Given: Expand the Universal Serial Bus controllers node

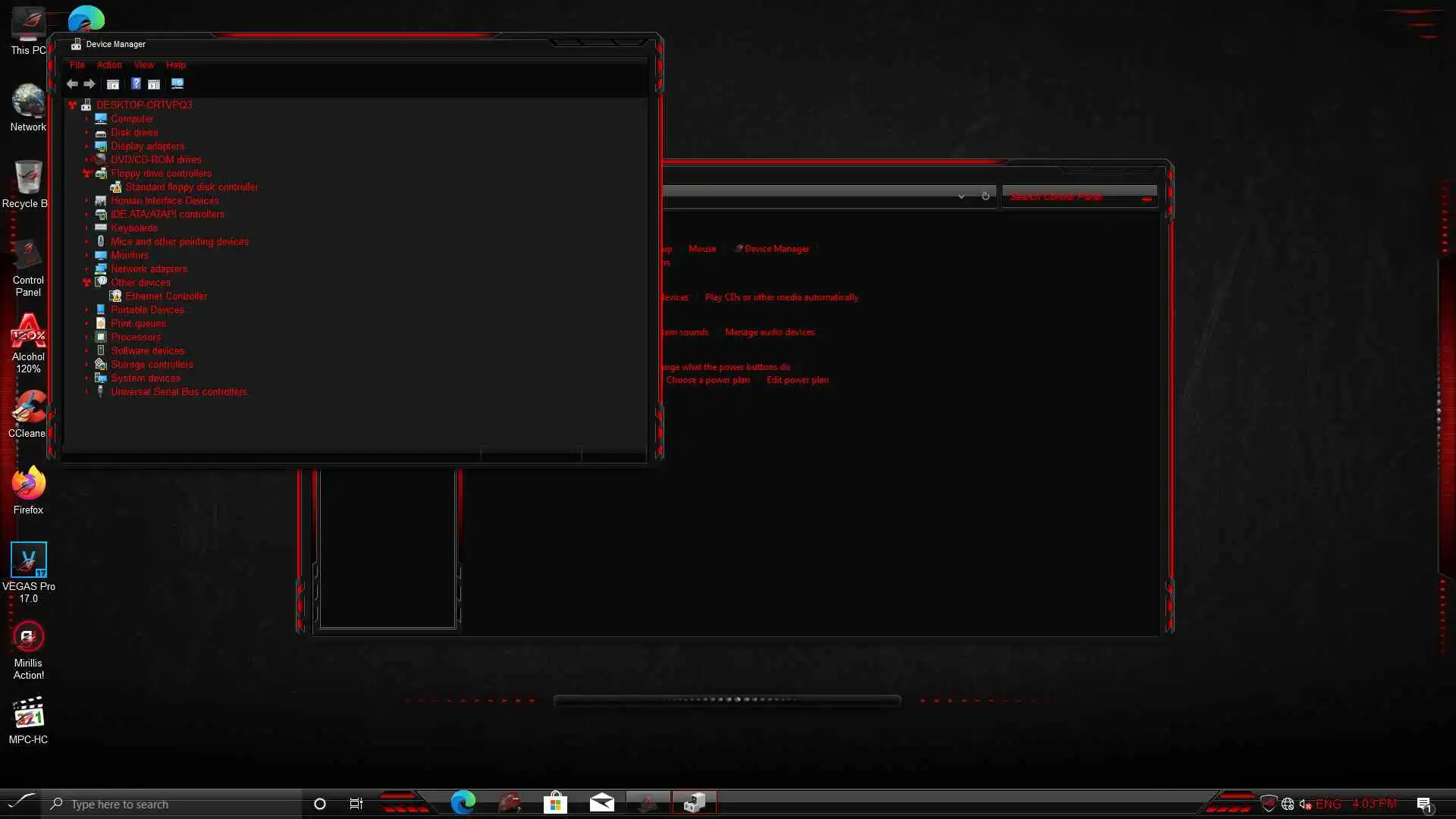Looking at the screenshot, I should pos(86,392).
